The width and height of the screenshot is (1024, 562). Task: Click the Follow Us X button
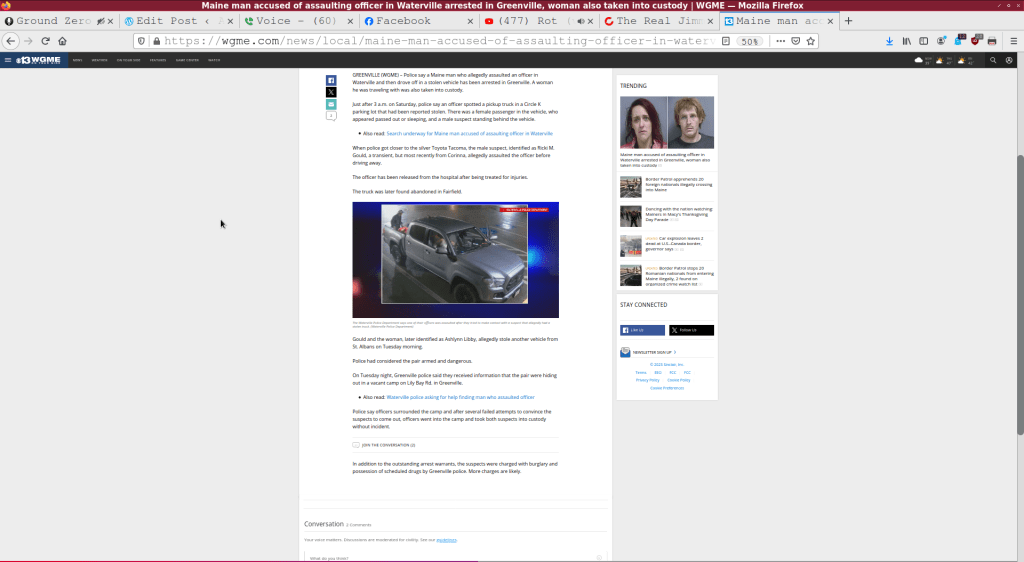click(691, 330)
